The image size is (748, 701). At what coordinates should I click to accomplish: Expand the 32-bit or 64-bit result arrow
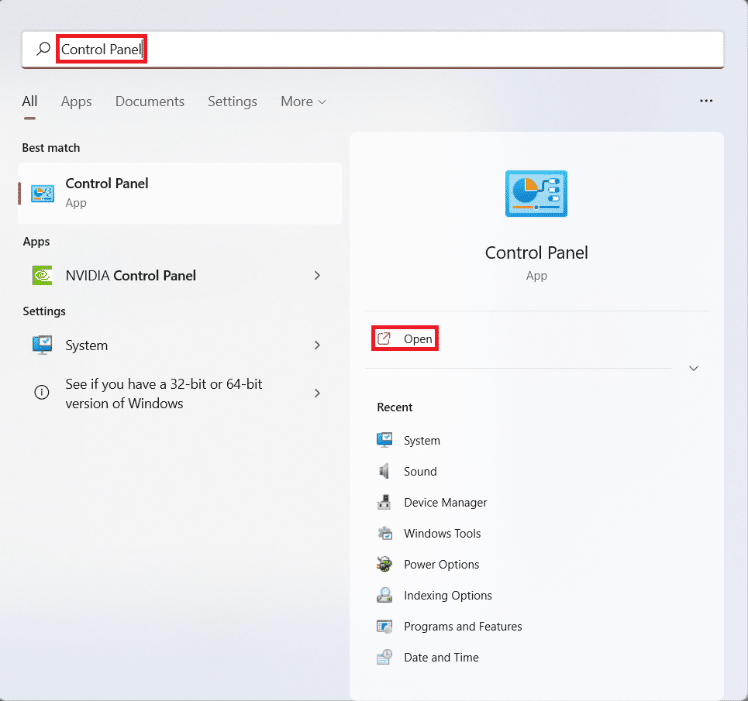[x=317, y=393]
